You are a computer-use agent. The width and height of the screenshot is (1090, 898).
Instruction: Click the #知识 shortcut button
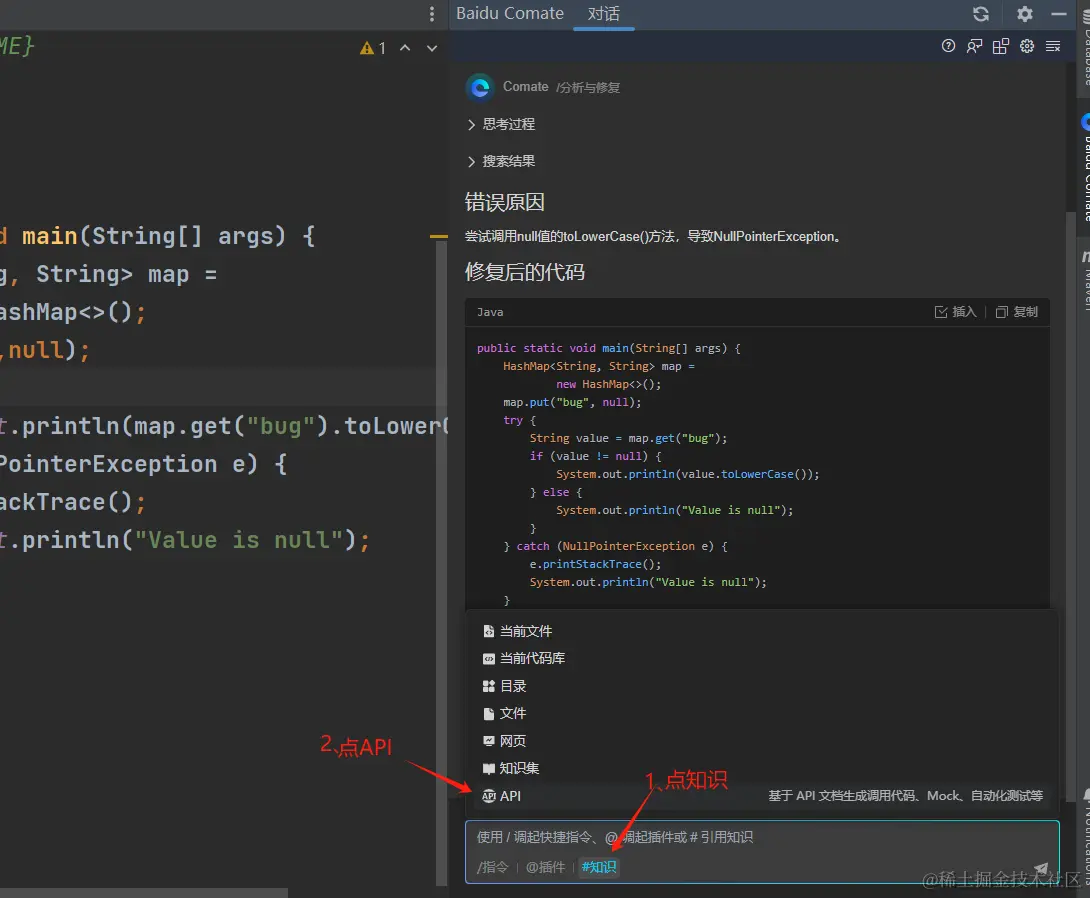599,867
